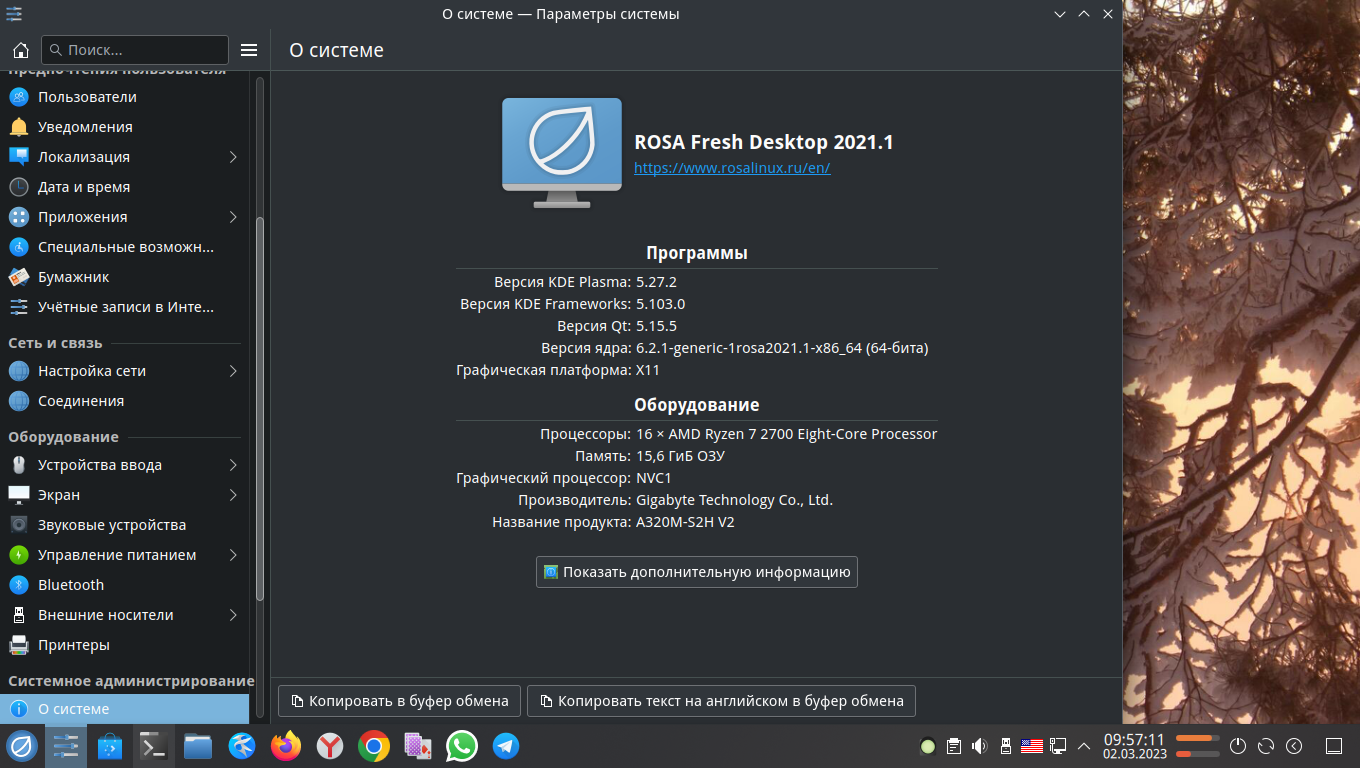Open the card game from the taskbar
Viewport: 1360px width, 768px height.
point(418,746)
